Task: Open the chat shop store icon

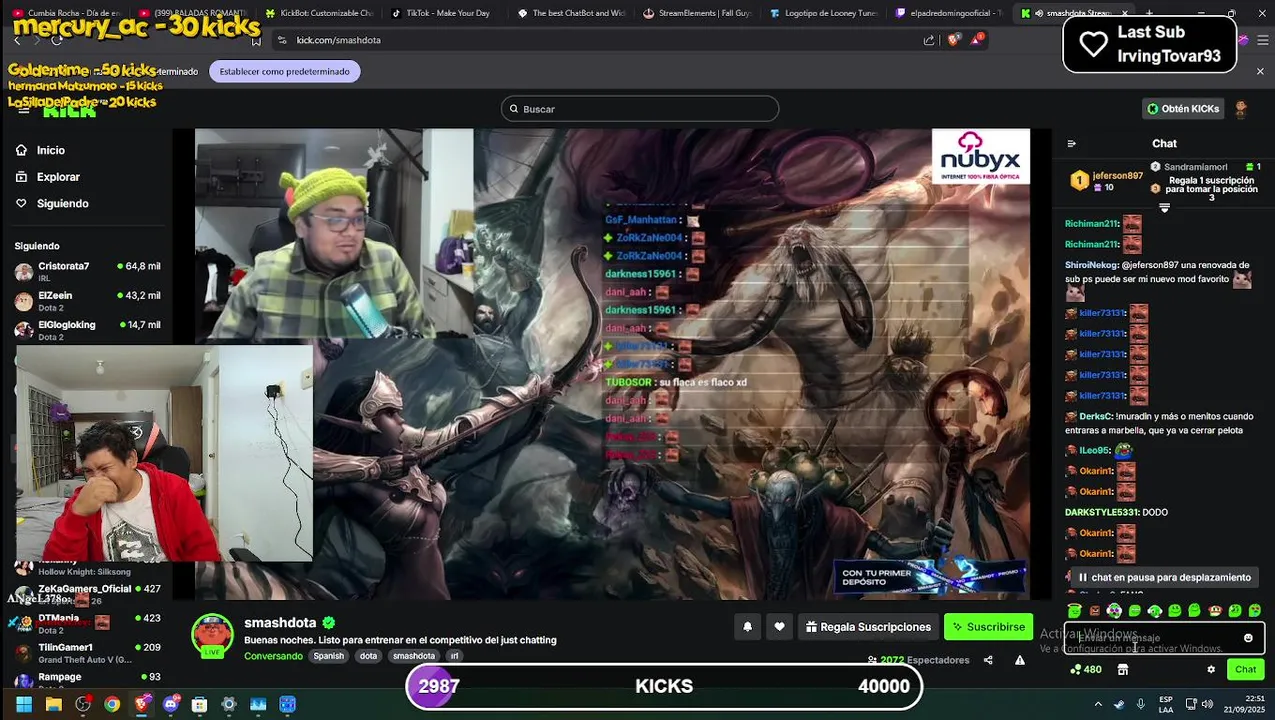Action: point(1123,670)
